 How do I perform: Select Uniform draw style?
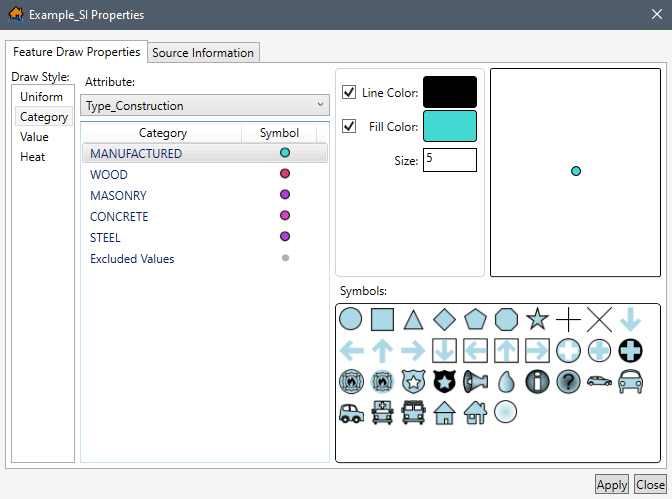42,97
